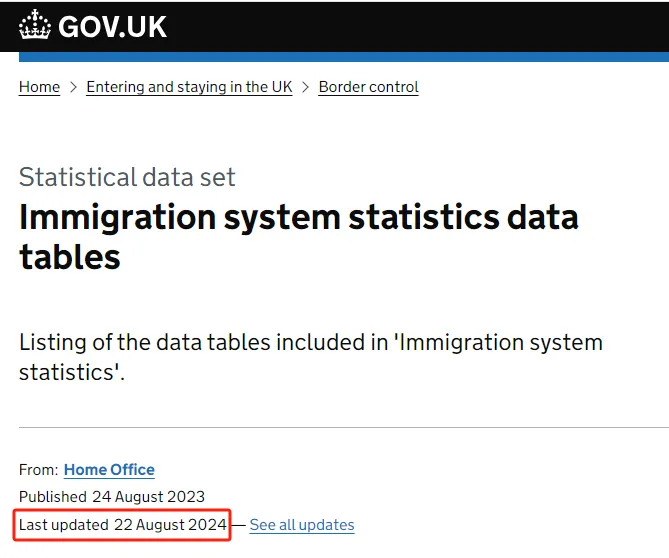Click the Listing of the data tables description

[311, 357]
